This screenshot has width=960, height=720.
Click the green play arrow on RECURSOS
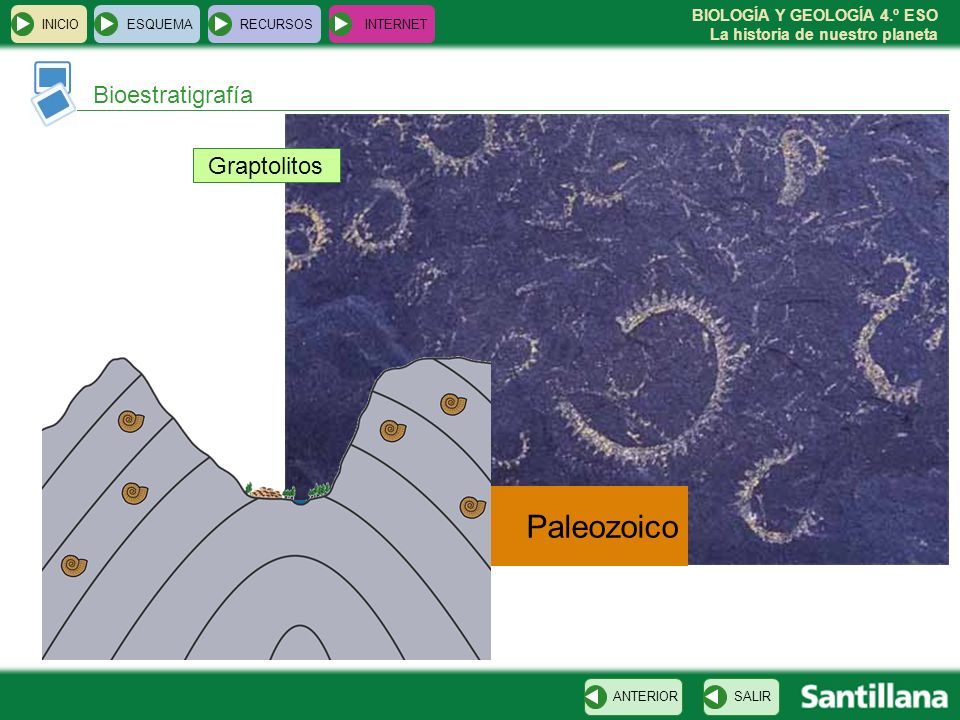(220, 24)
